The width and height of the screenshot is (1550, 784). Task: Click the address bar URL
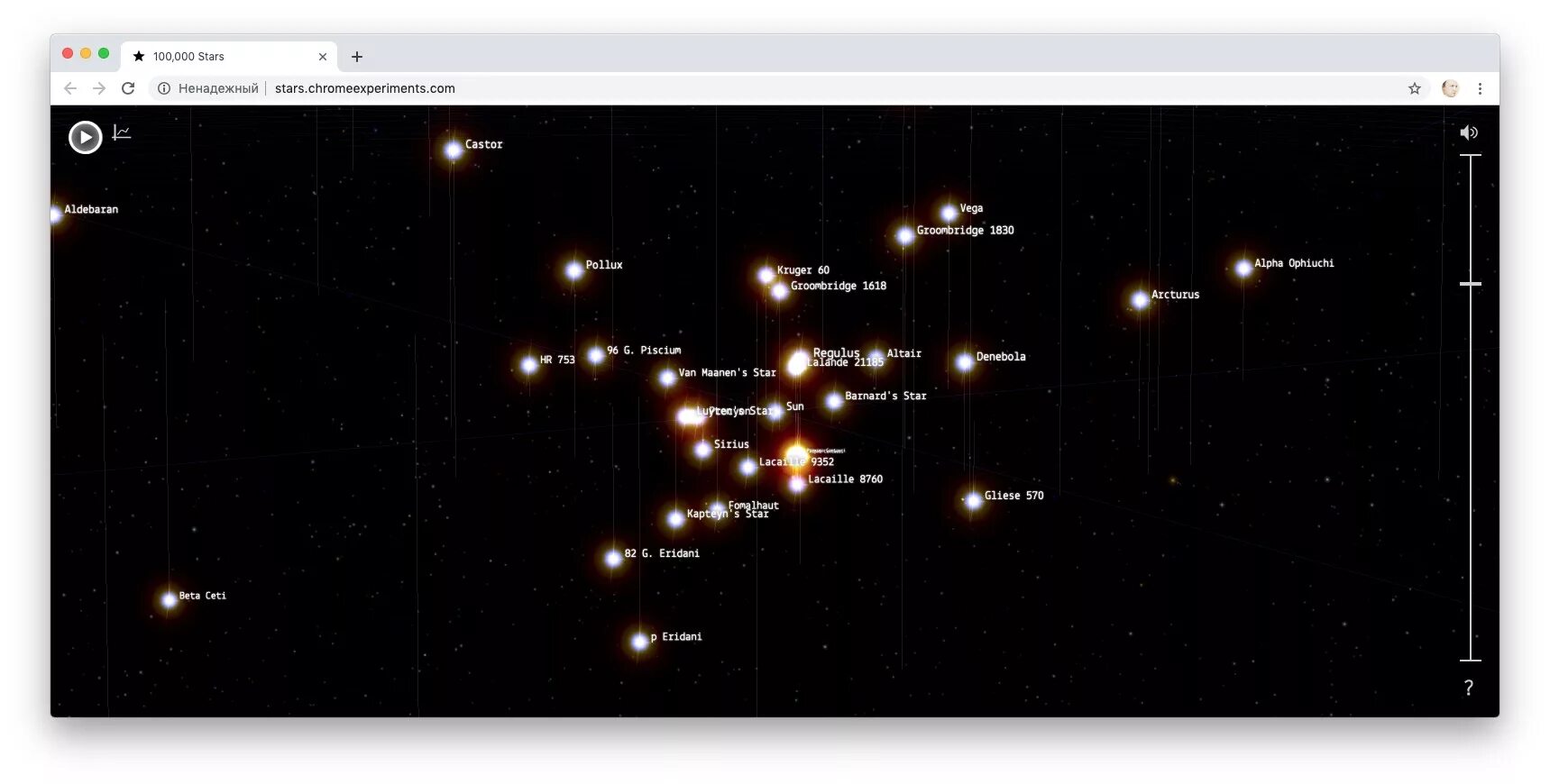pos(364,88)
